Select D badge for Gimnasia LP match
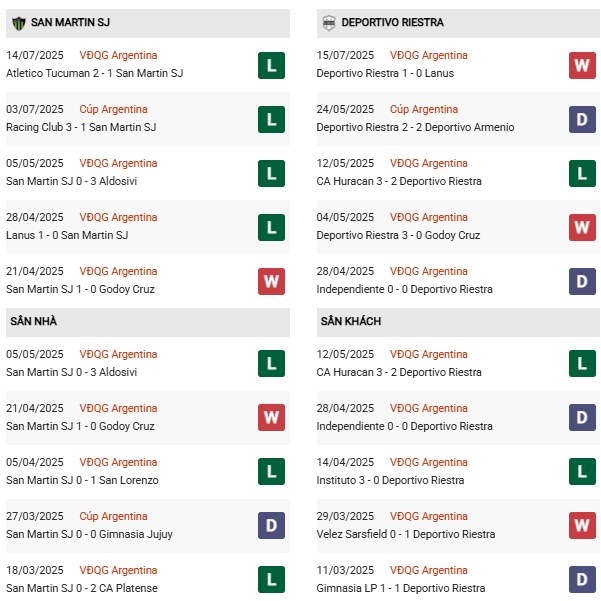This screenshot has width=601, height=601. (x=582, y=579)
